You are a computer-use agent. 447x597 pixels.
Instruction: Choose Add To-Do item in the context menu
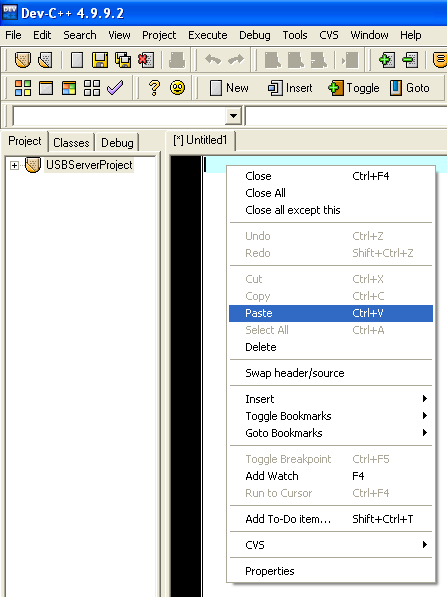coord(331,519)
